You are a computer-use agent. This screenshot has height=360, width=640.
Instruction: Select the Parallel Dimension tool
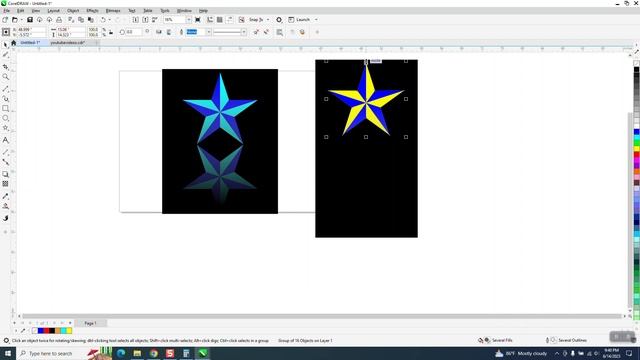click(5, 152)
